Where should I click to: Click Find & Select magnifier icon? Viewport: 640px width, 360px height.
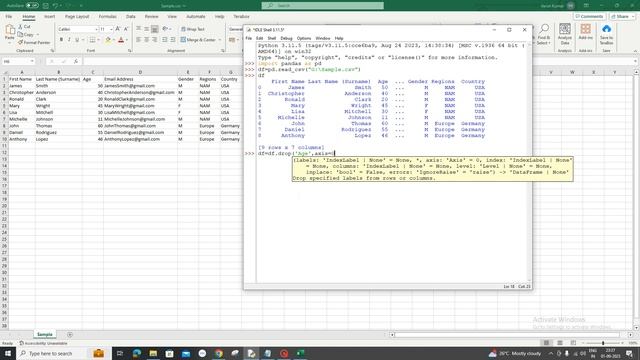tap(544, 29)
